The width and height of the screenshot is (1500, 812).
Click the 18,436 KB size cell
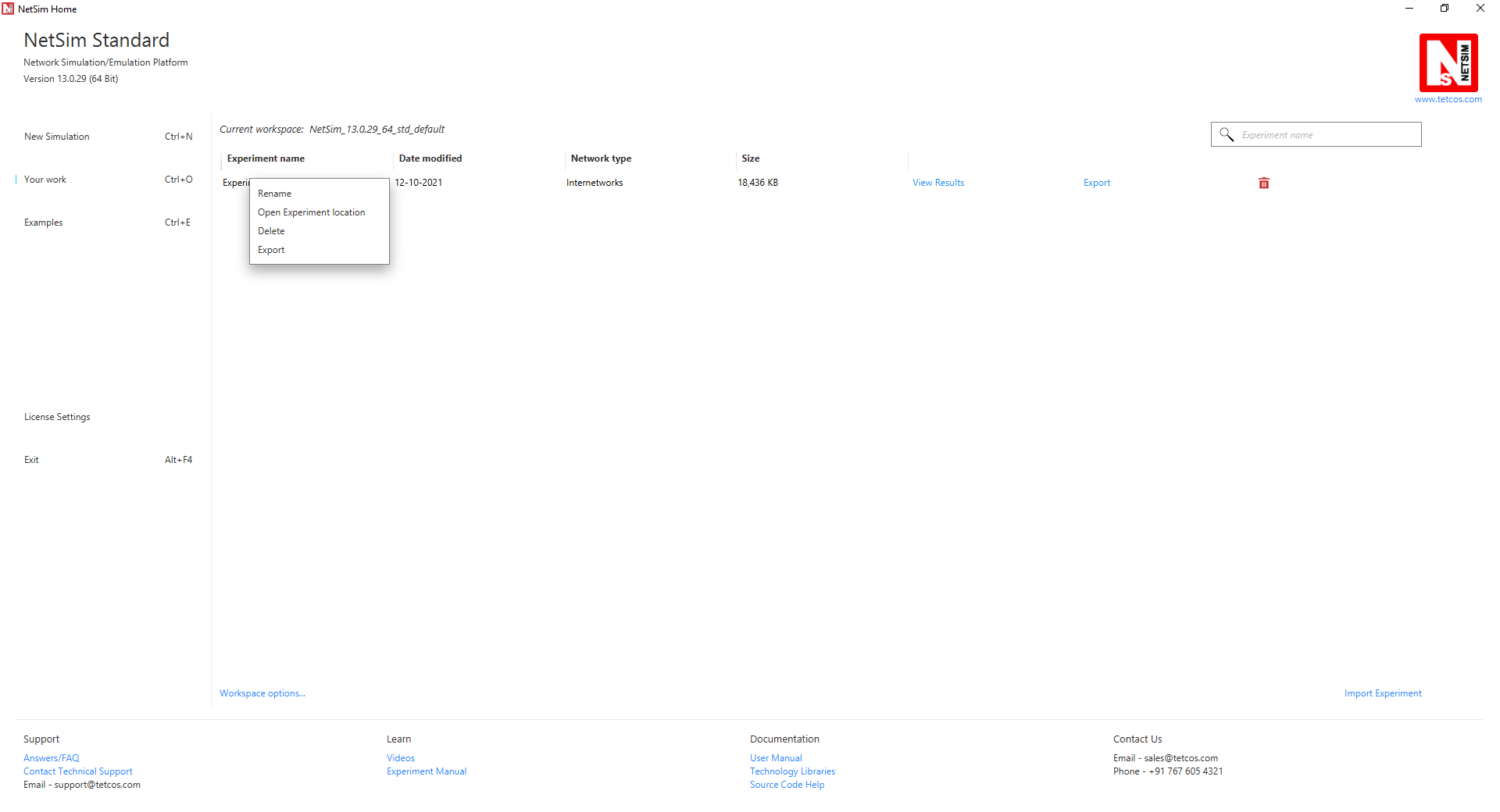tap(758, 183)
